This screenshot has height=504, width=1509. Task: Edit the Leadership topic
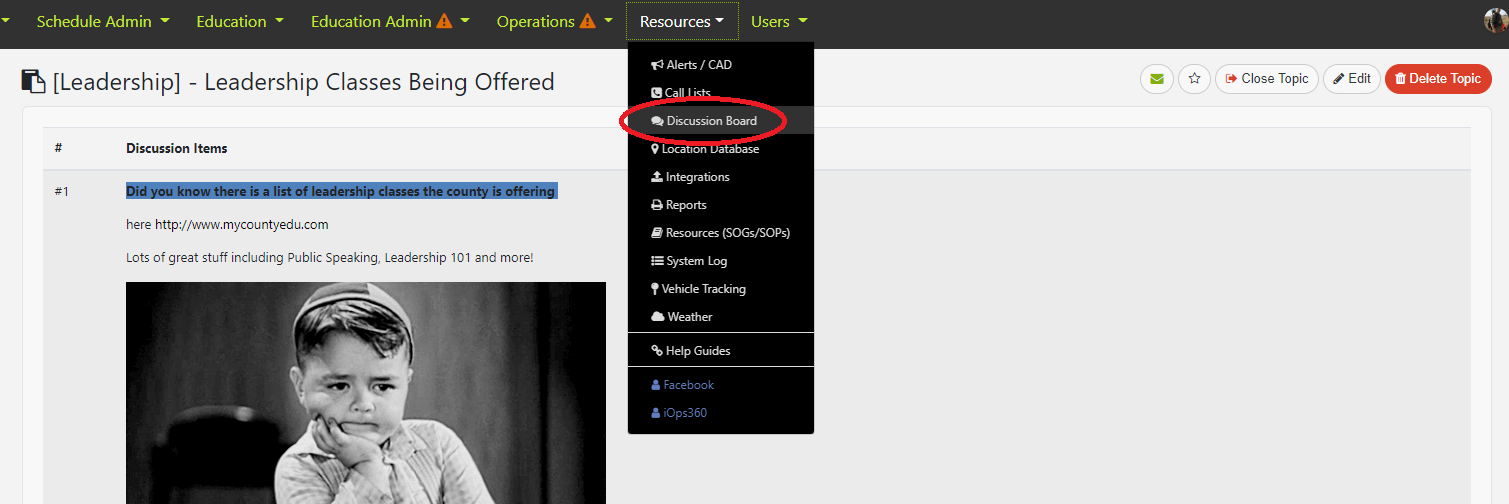(x=1352, y=79)
